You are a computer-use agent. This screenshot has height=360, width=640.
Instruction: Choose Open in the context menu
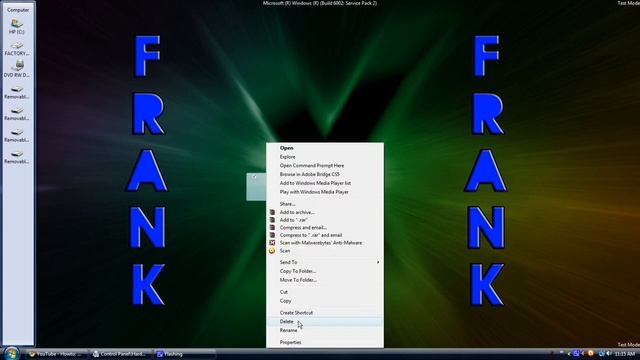coord(324,148)
